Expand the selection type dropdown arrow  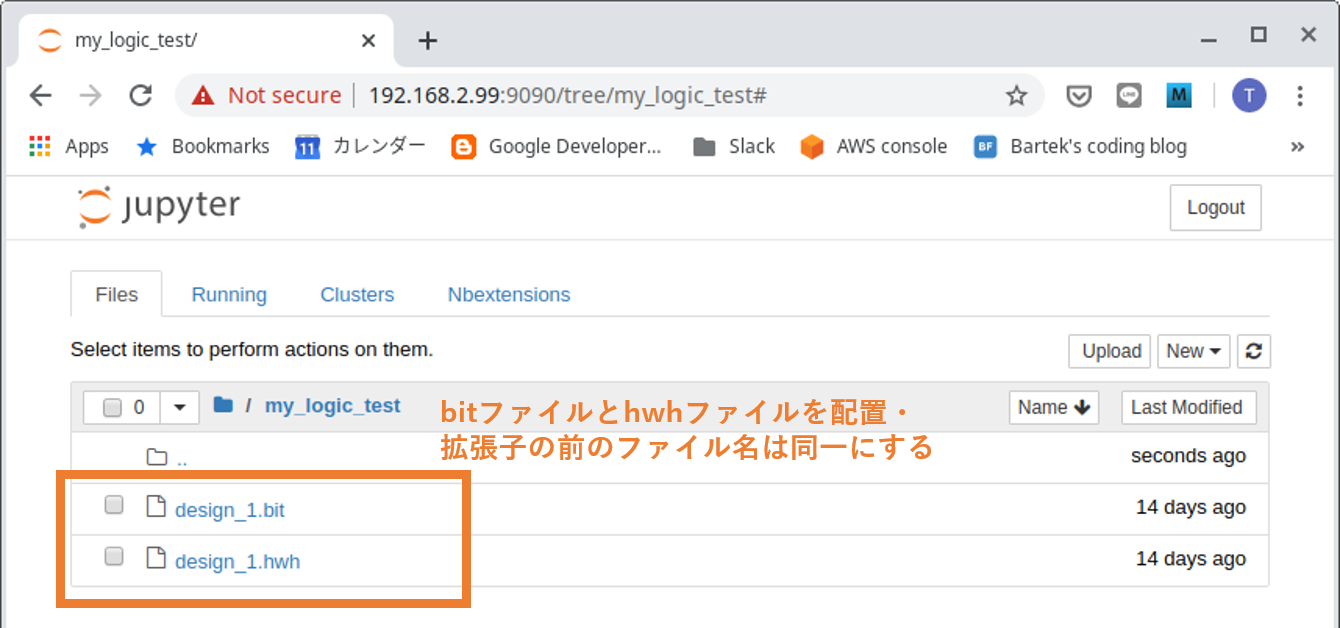point(180,407)
